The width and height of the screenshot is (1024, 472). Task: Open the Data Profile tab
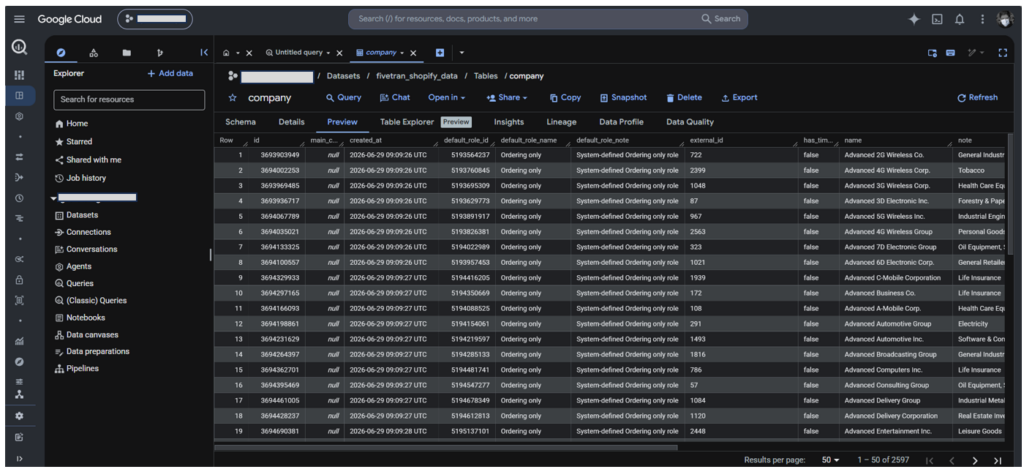621,121
